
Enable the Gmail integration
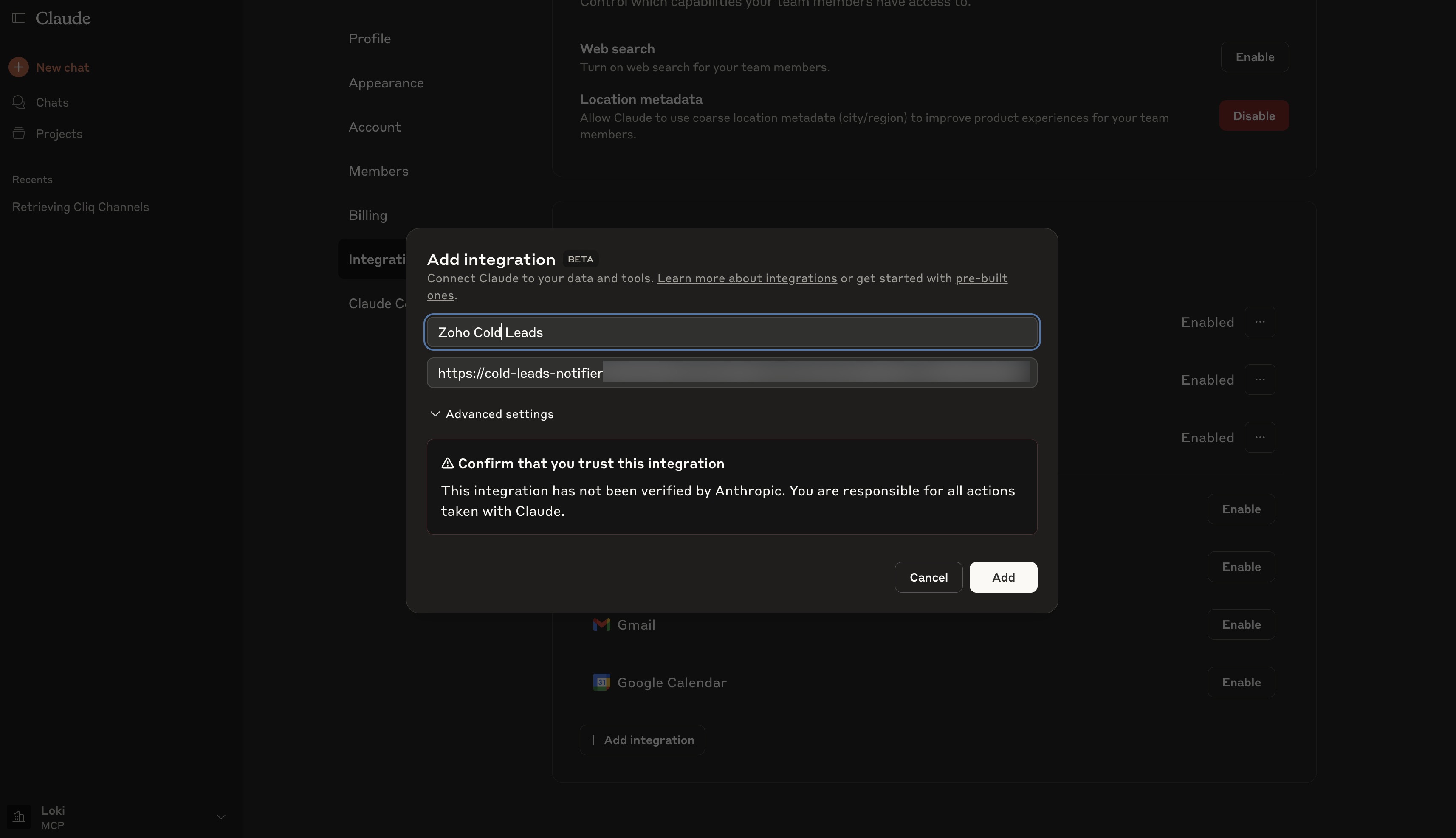1241,624
